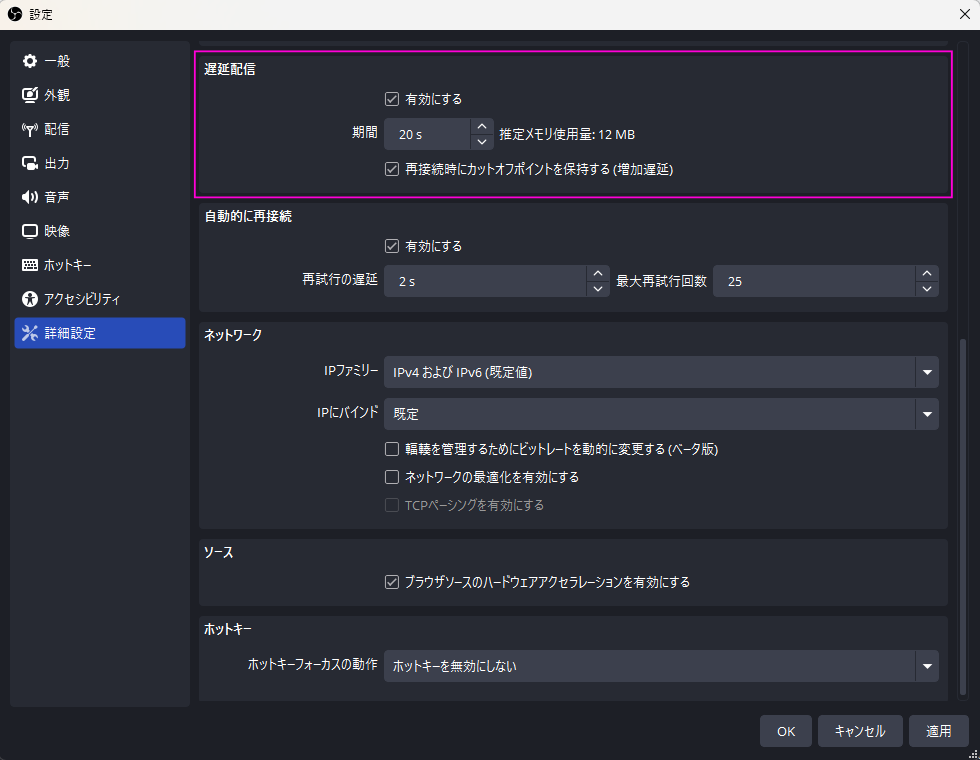This screenshot has height=760, width=980.
Task: Expand the IPにバインド dropdown
Action: 661,414
